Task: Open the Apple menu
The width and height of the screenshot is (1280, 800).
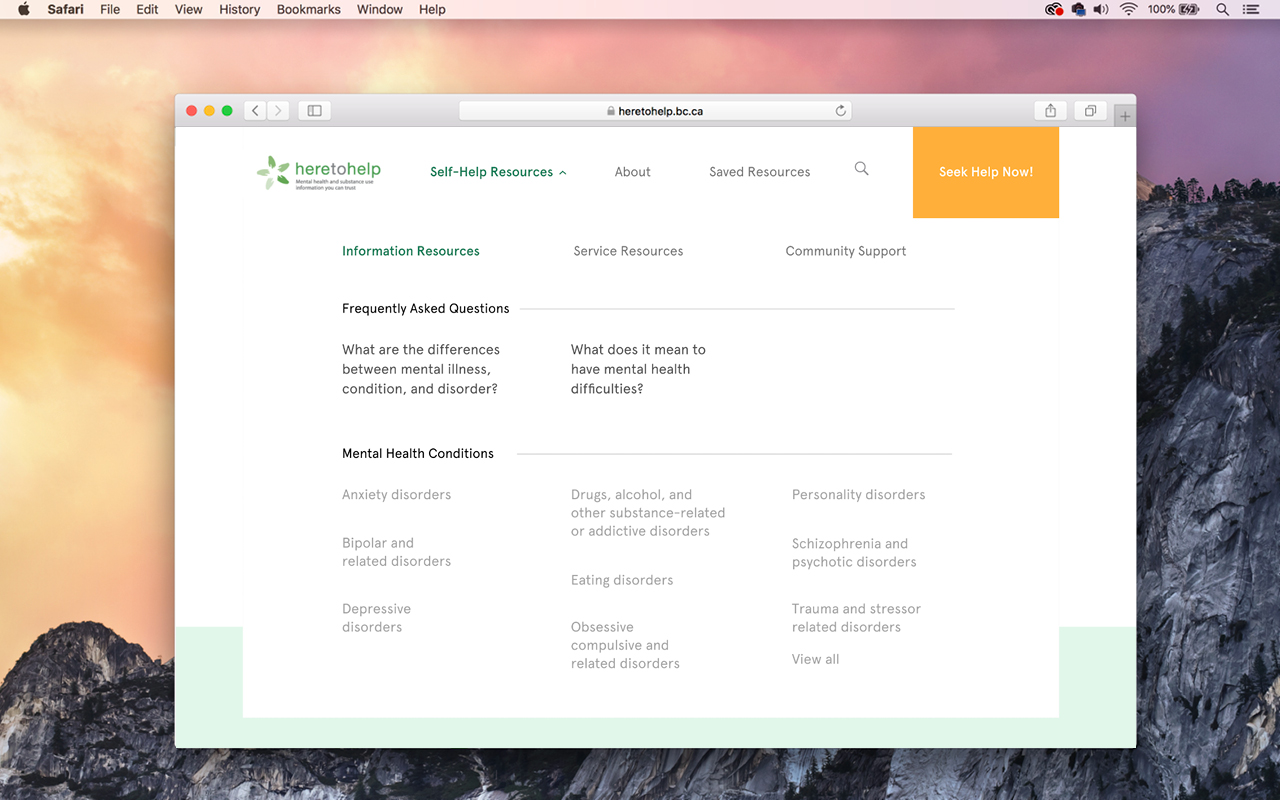Action: [24, 9]
